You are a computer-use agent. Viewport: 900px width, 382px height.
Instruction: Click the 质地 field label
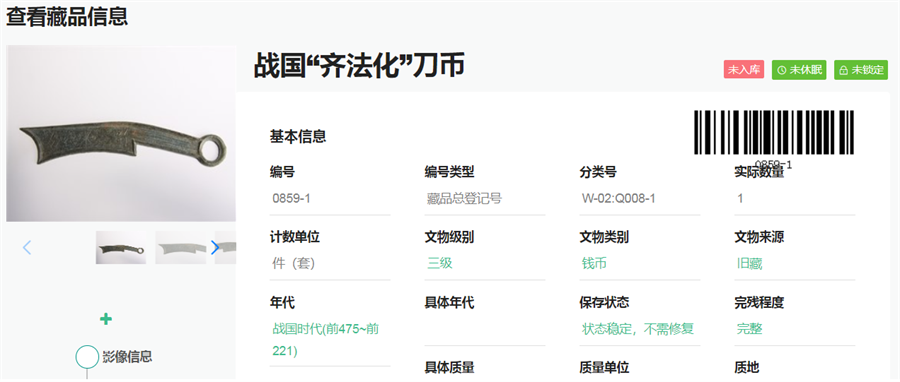[747, 368]
